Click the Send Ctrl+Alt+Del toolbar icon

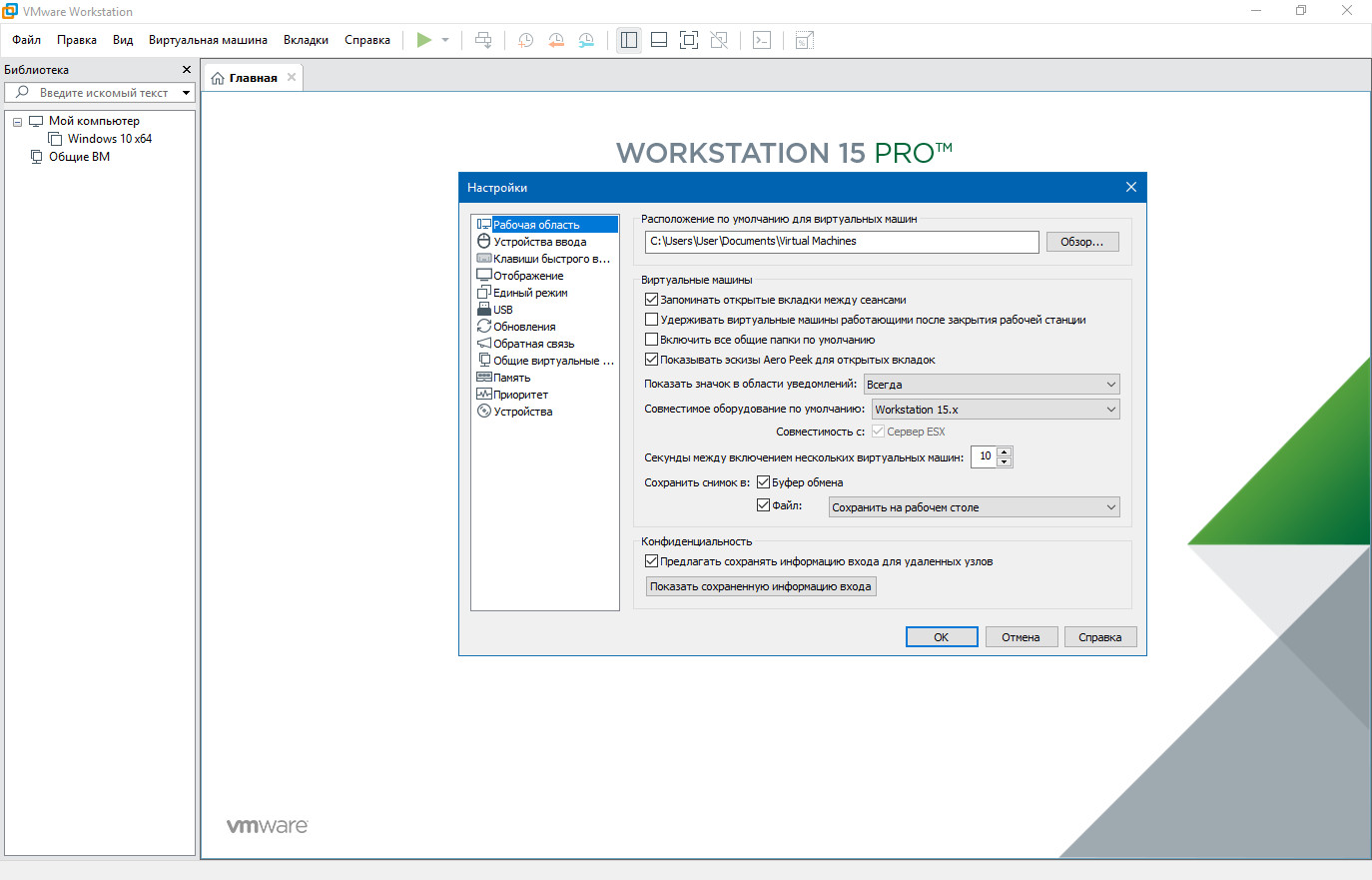pyautogui.click(x=483, y=40)
